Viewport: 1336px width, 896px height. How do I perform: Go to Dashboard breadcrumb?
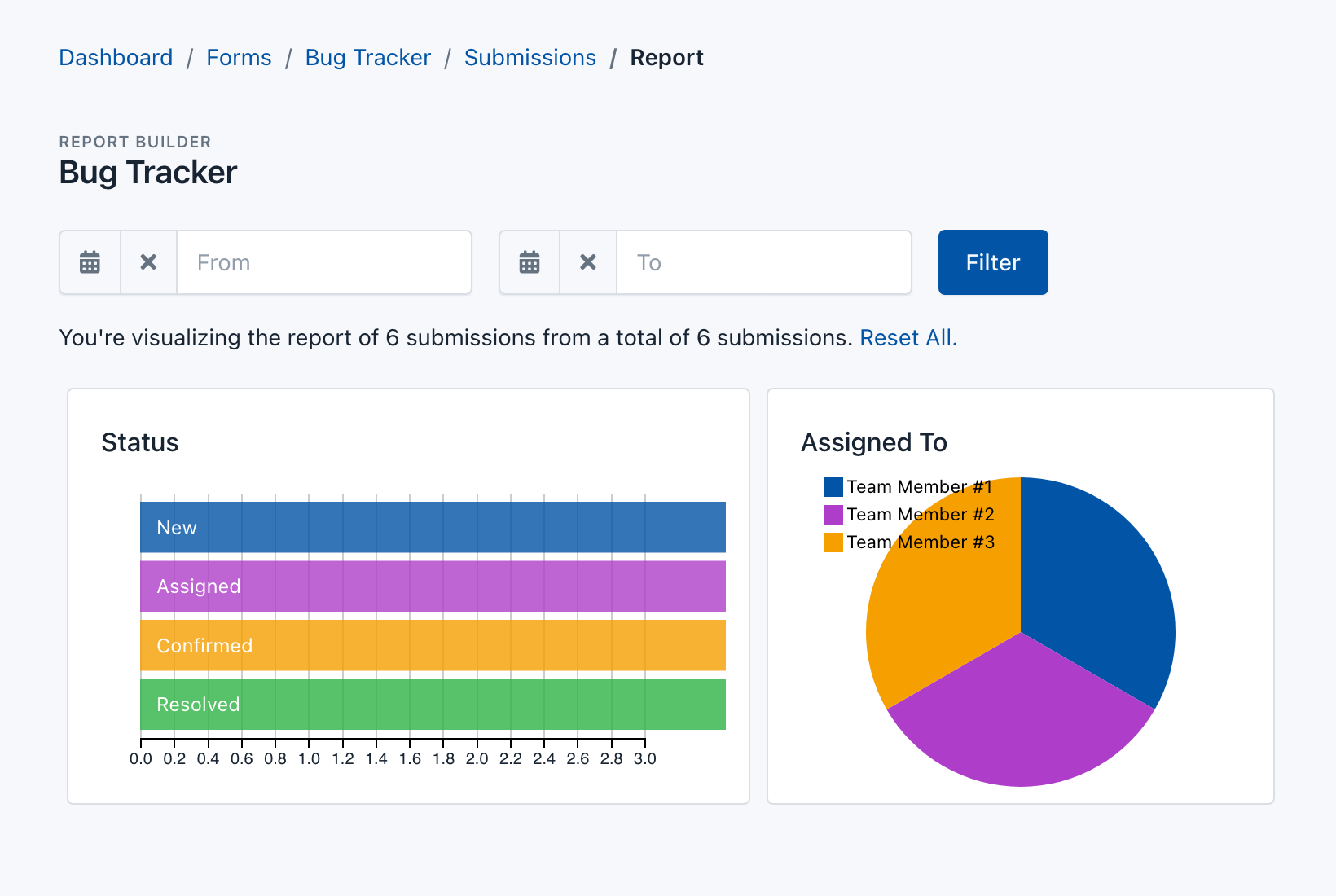coord(116,58)
